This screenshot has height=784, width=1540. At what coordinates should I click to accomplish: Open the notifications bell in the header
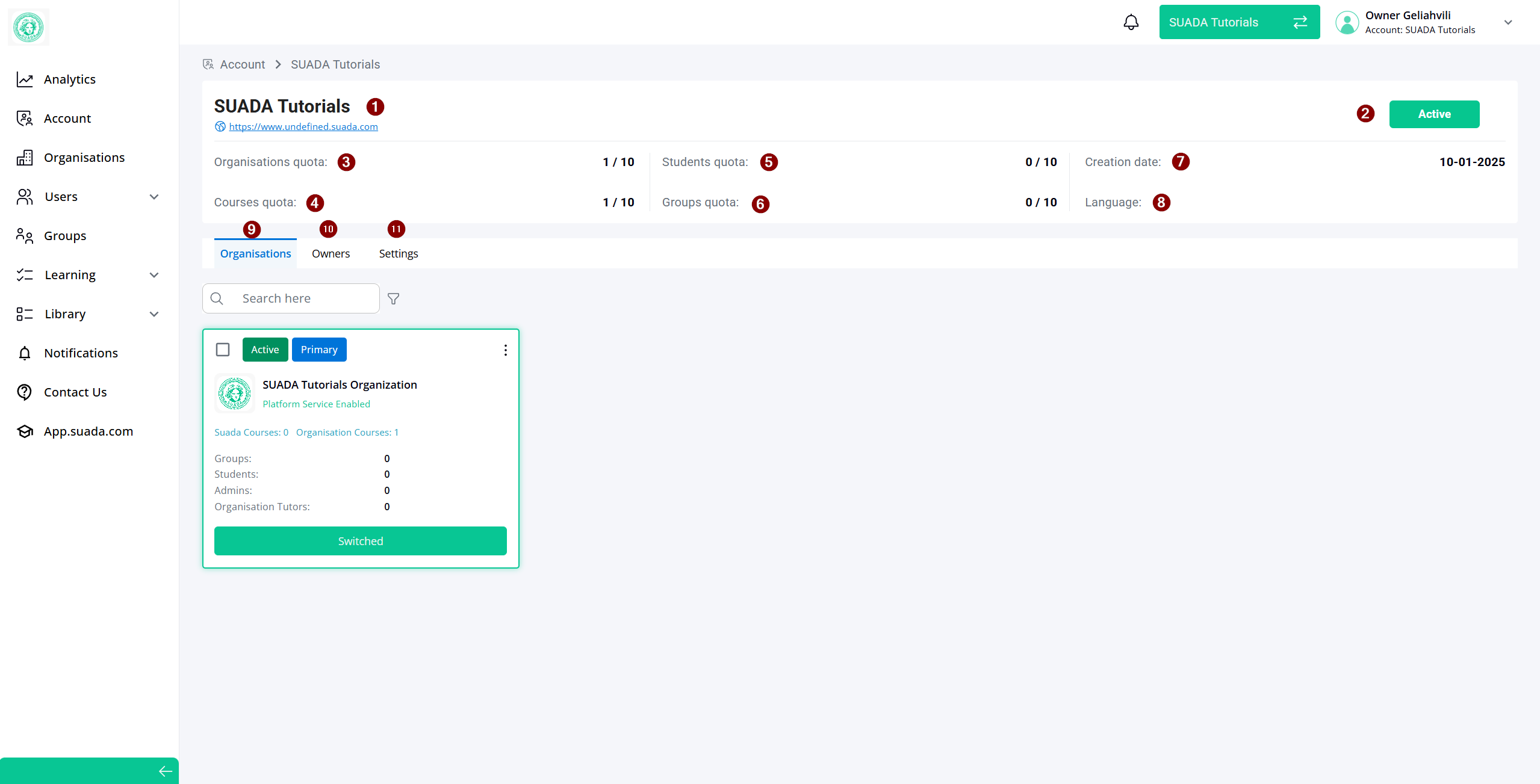click(x=1131, y=22)
